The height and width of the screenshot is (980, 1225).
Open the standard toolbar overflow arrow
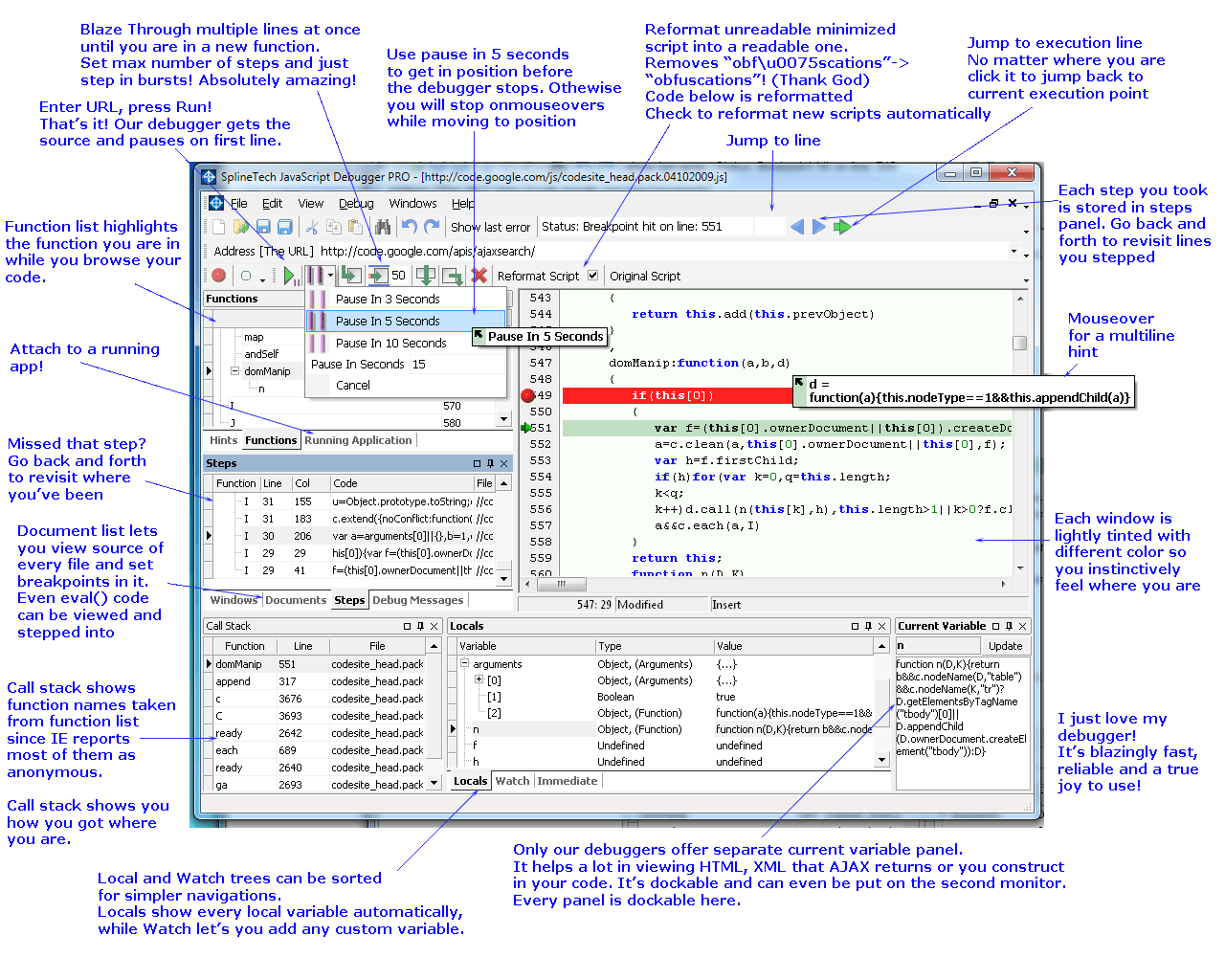(1027, 231)
